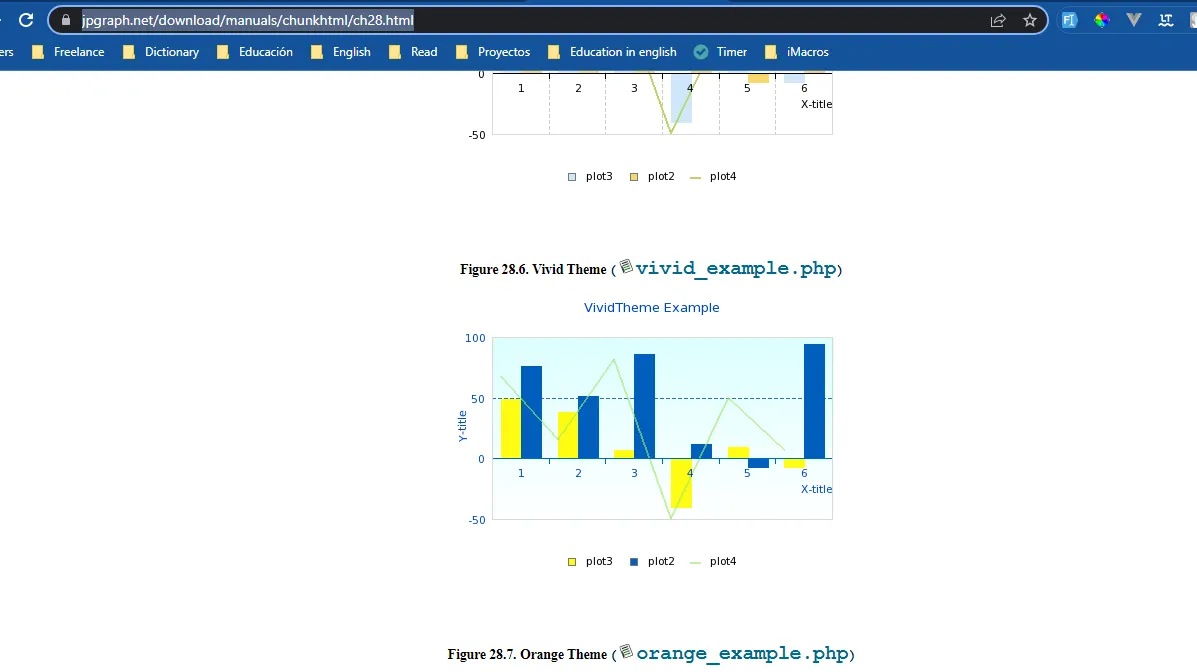Image resolution: width=1197 pixels, height=672 pixels.
Task: Open the vivid_example.php source link
Action: pyautogui.click(x=736, y=268)
